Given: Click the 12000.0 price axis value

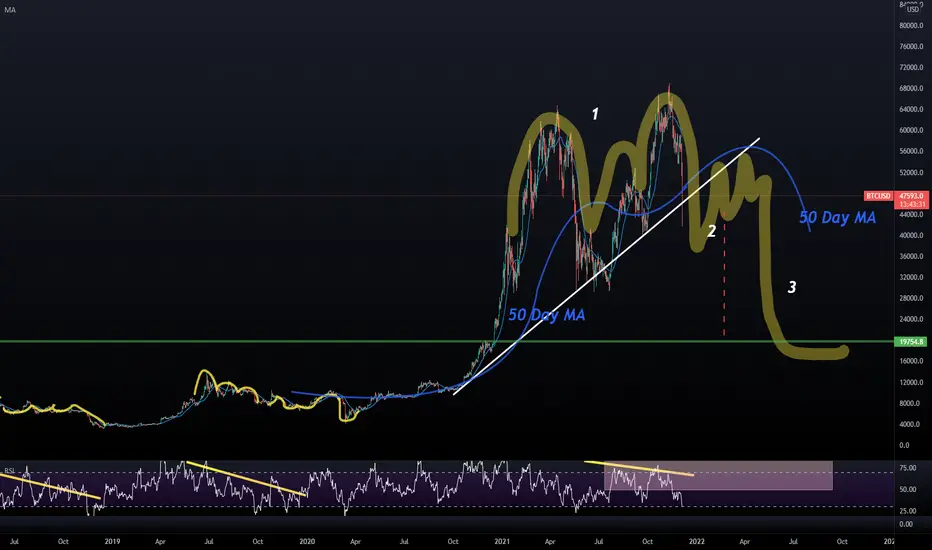Looking at the screenshot, I should pos(911,382).
